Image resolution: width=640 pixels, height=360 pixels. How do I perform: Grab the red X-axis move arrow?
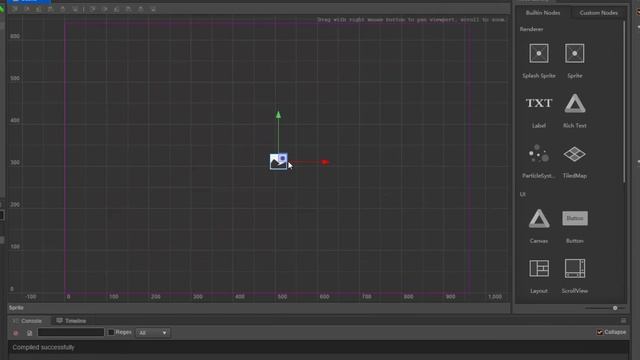pyautogui.click(x=325, y=162)
